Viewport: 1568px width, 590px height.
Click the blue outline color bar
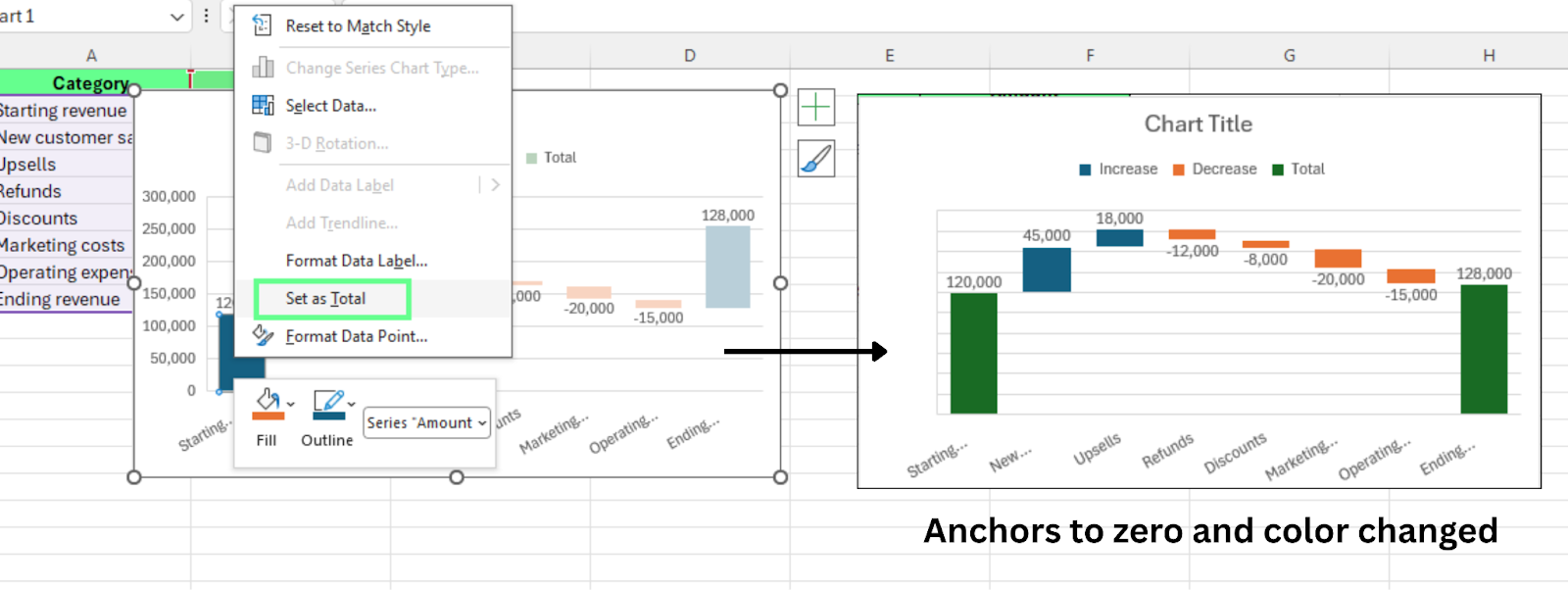click(x=328, y=416)
